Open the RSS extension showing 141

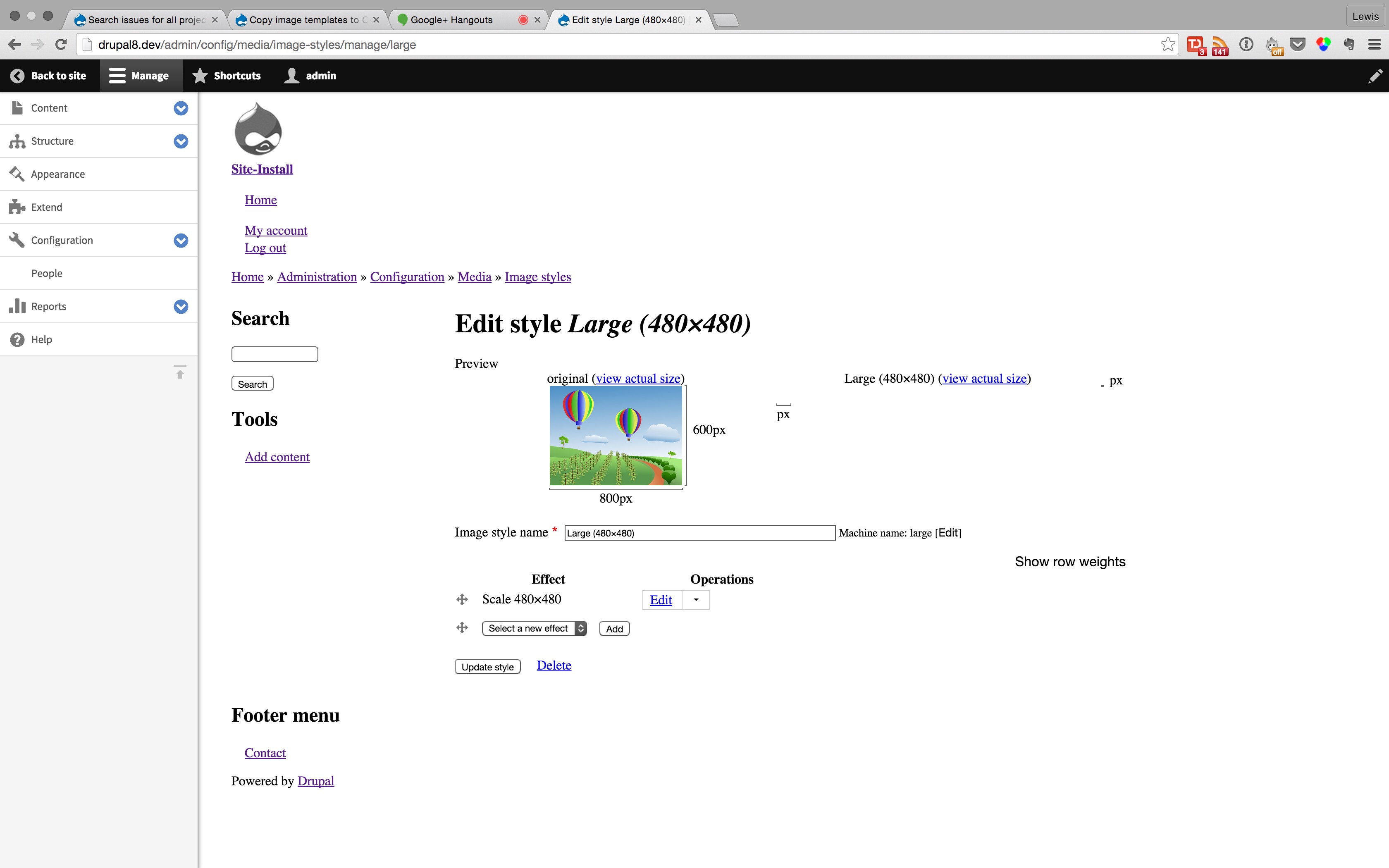tap(1220, 45)
